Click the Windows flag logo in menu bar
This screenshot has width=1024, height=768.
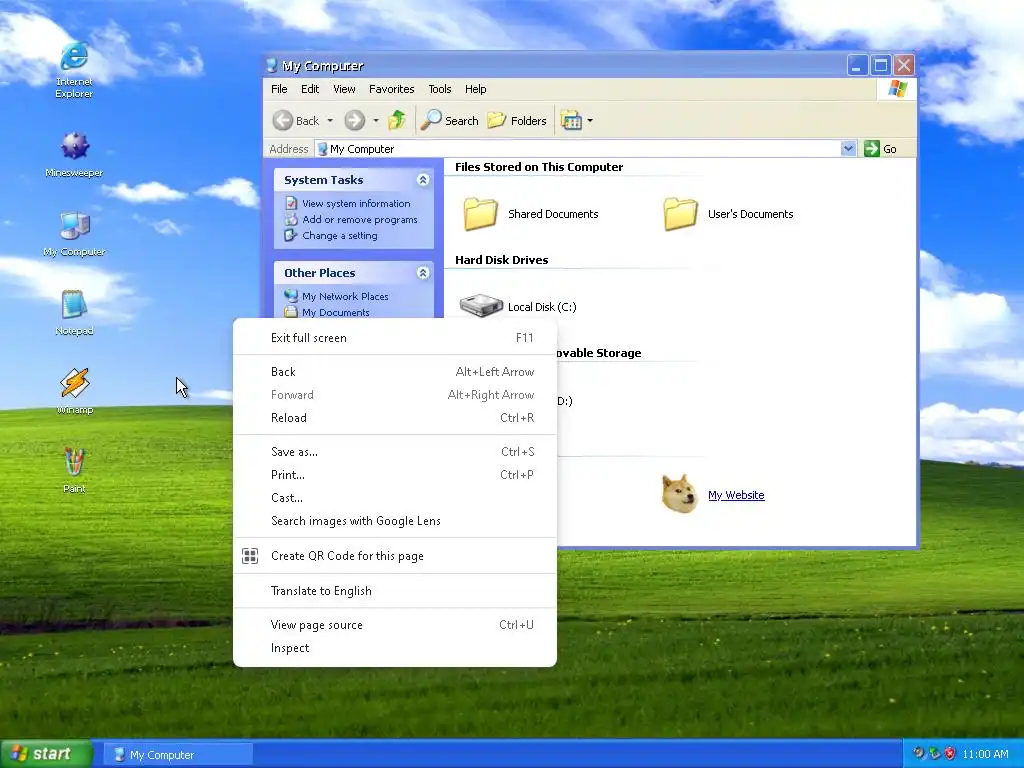tap(897, 89)
